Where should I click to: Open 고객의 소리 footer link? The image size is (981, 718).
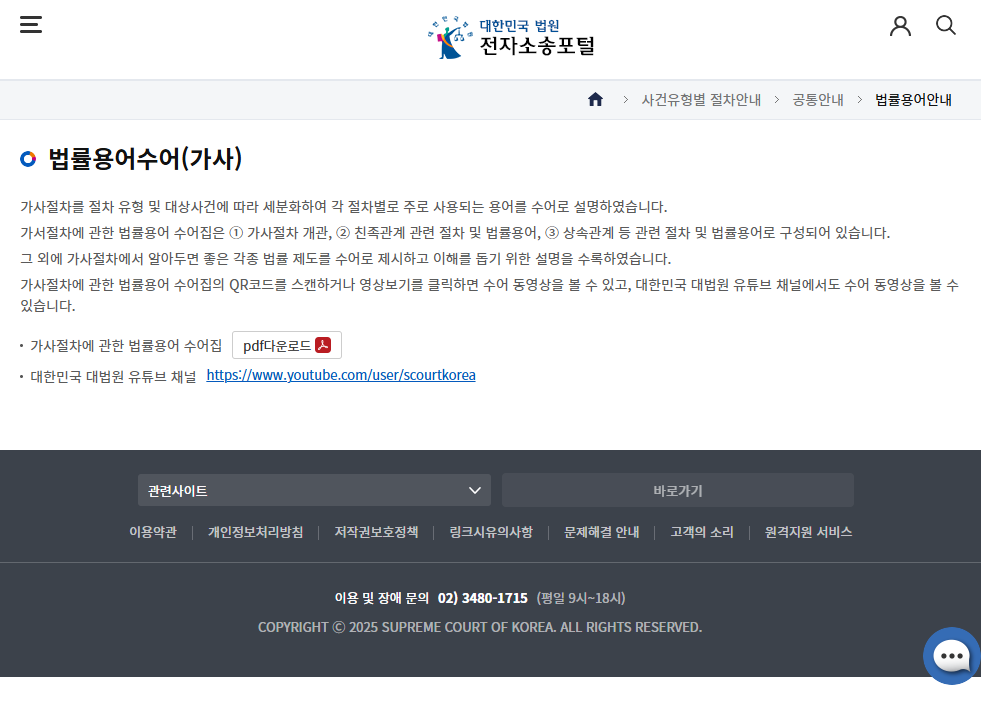click(702, 532)
